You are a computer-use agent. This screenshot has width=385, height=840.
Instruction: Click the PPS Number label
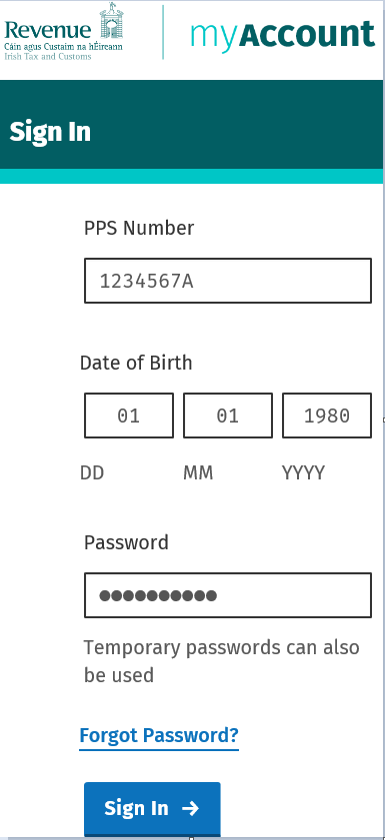[139, 228]
